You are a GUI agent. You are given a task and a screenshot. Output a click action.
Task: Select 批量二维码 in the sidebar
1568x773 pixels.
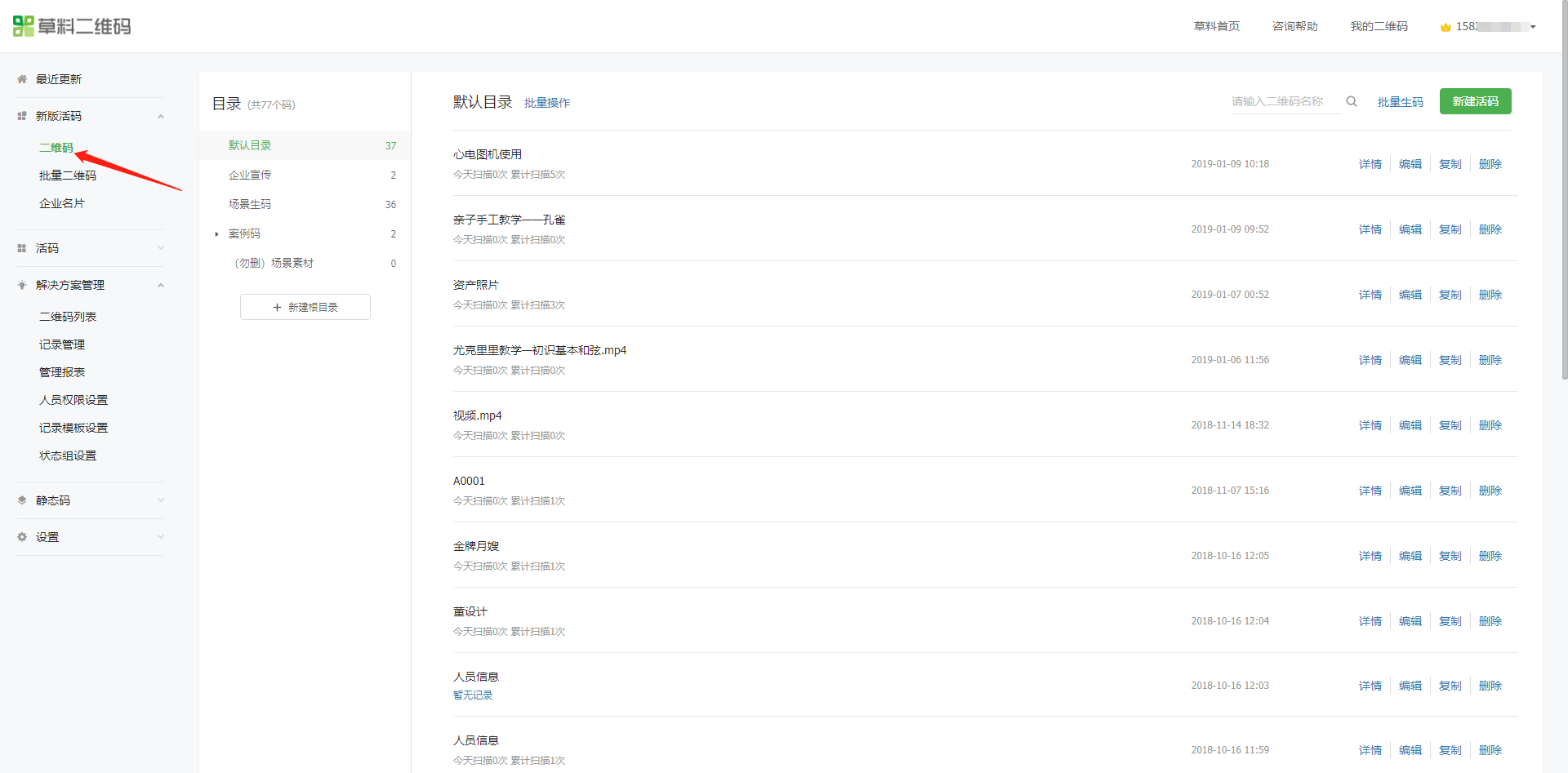[x=68, y=175]
